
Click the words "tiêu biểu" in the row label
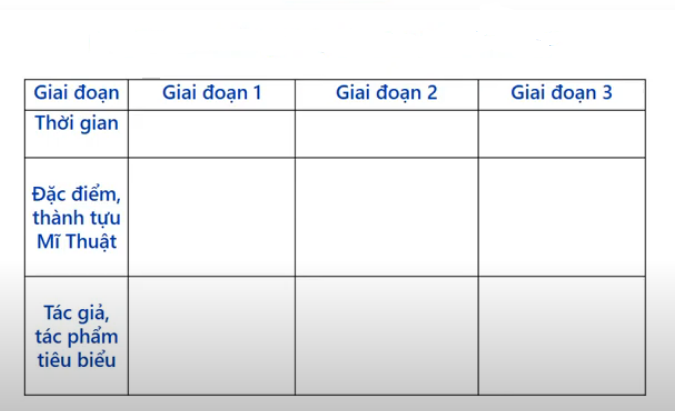click(77, 359)
